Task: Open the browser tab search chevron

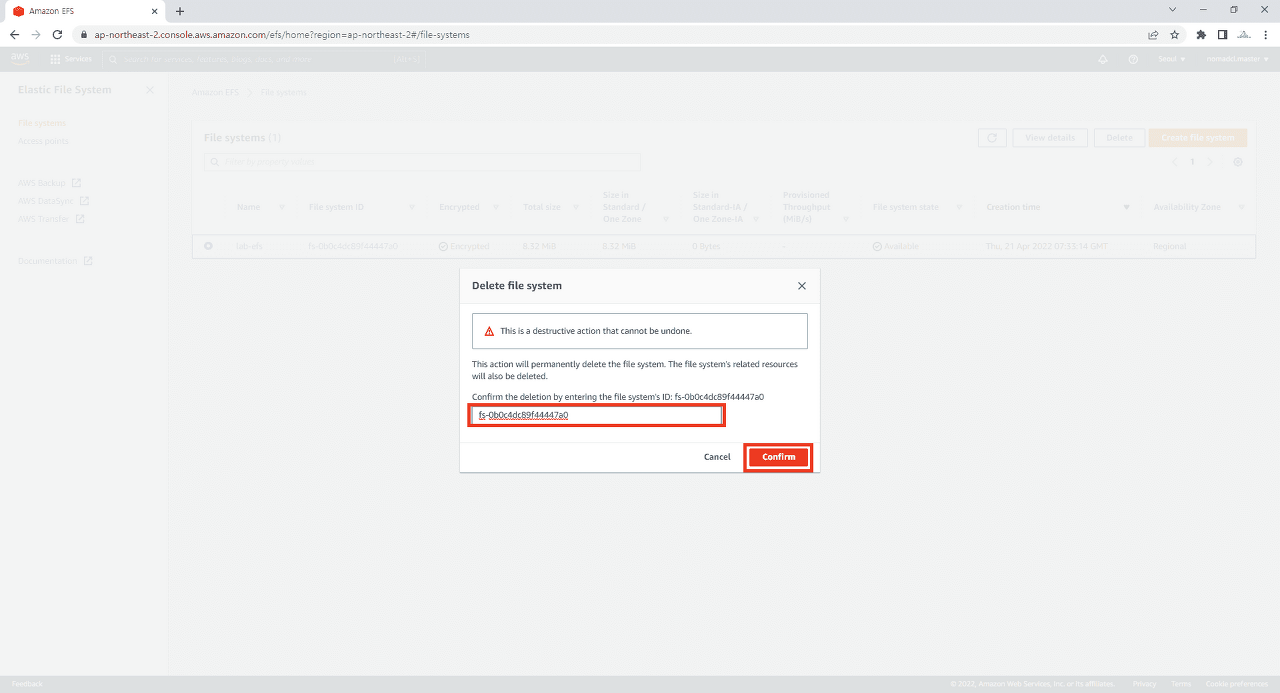Action: coord(1172,10)
